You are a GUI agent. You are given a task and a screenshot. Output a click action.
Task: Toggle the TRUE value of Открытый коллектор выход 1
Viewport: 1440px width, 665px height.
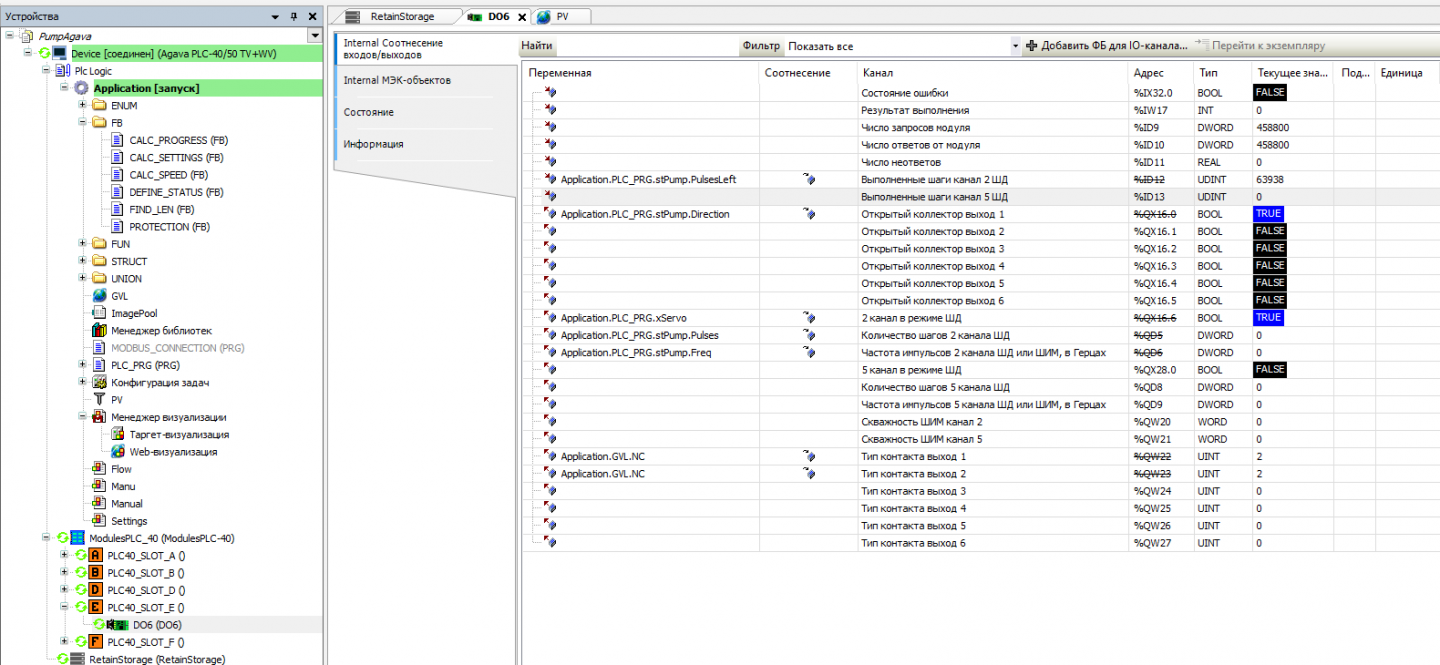click(x=1268, y=214)
